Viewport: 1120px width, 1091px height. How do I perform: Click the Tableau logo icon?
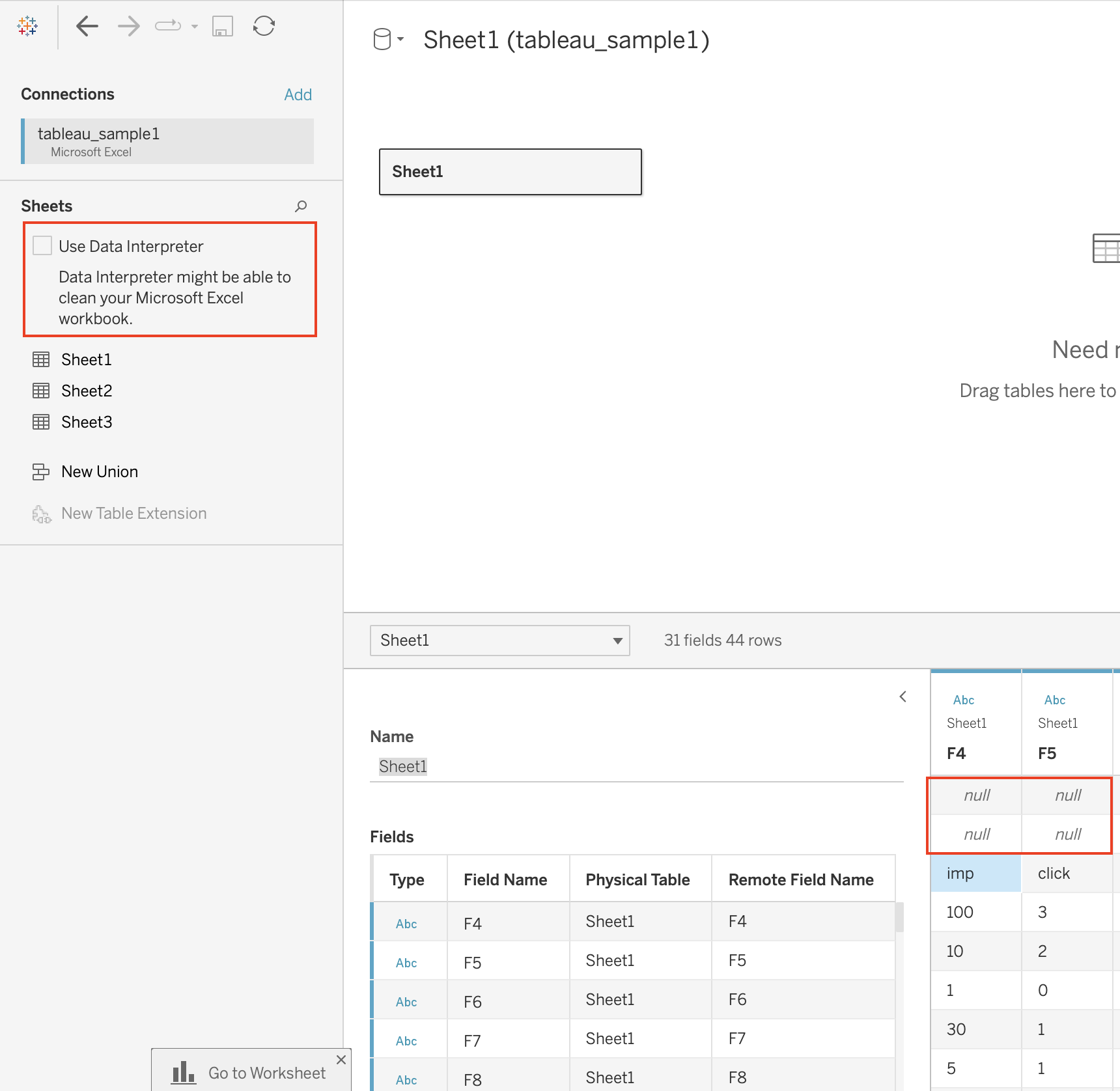[27, 26]
